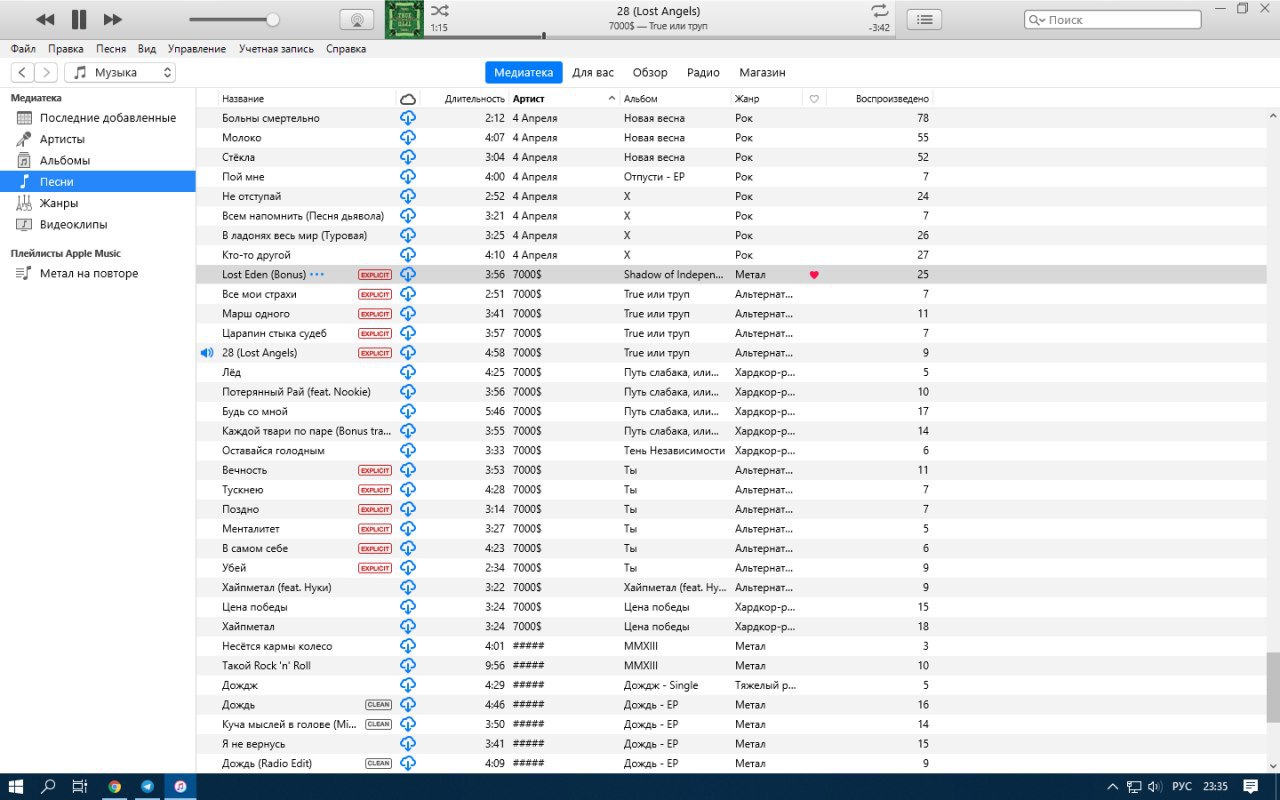Screen dimensions: 1280x800
Task: Download Lost Eden (Bonus) from the cloud
Action: 408,274
